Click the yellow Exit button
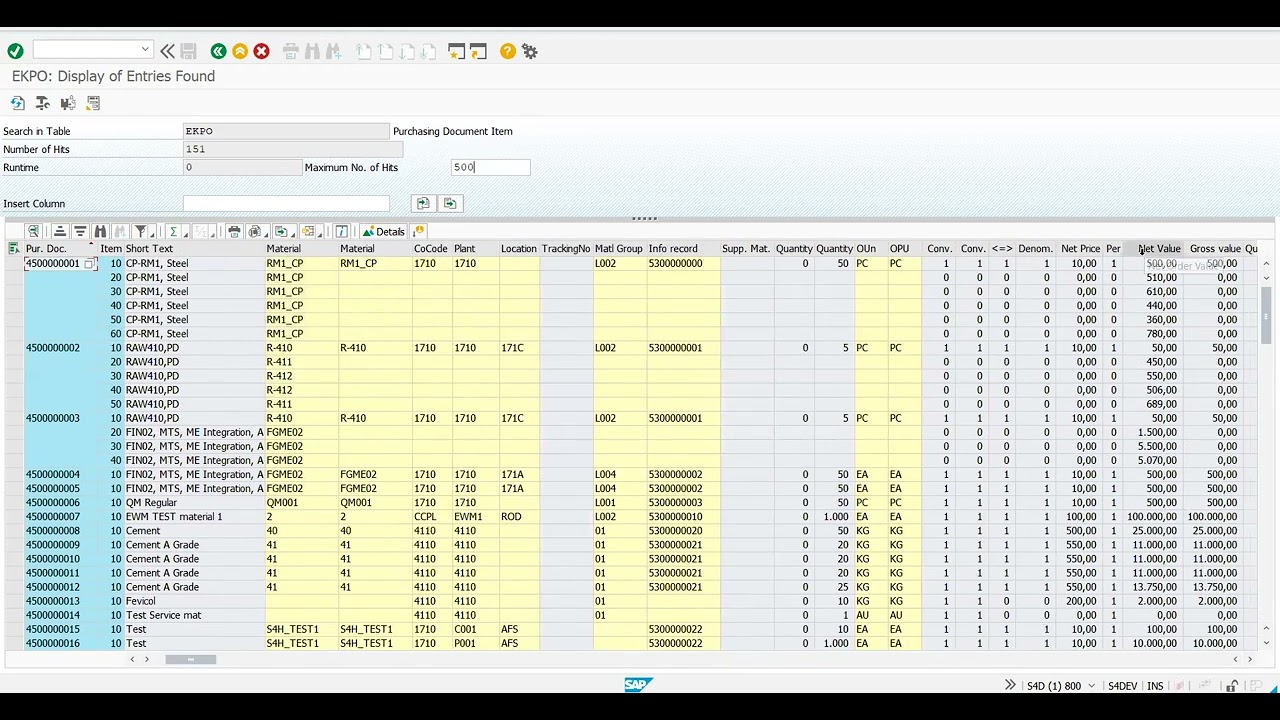This screenshot has width=1280, height=720. [x=240, y=51]
